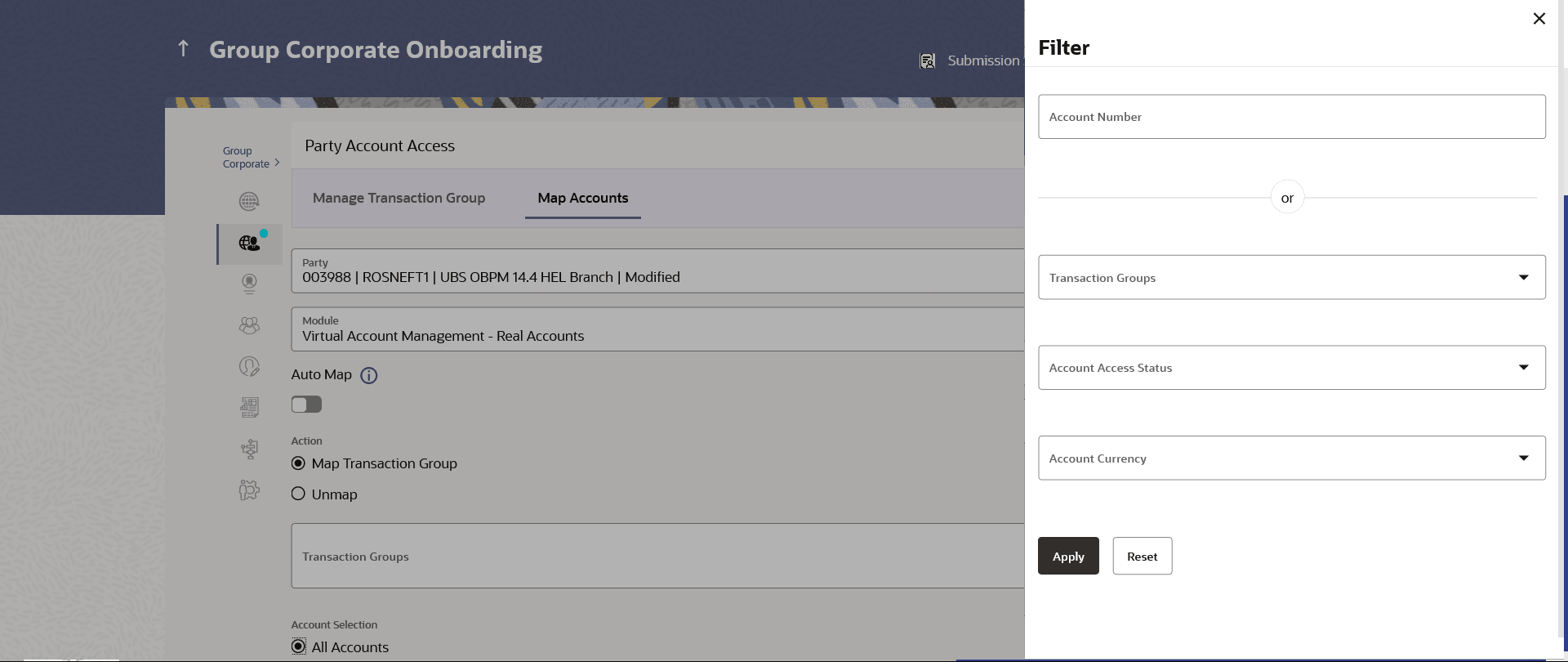Select the Map Accounts tab

point(583,198)
